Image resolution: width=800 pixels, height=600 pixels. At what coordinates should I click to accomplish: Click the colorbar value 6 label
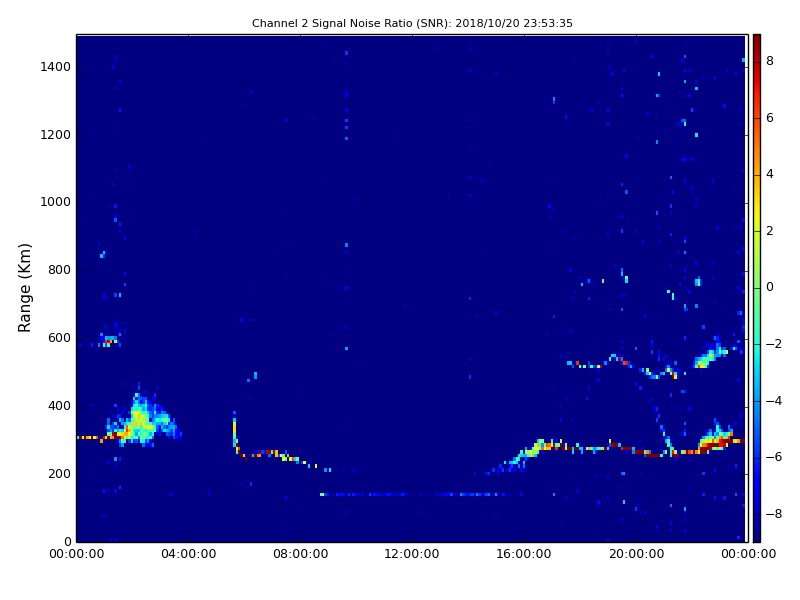pyautogui.click(x=770, y=118)
